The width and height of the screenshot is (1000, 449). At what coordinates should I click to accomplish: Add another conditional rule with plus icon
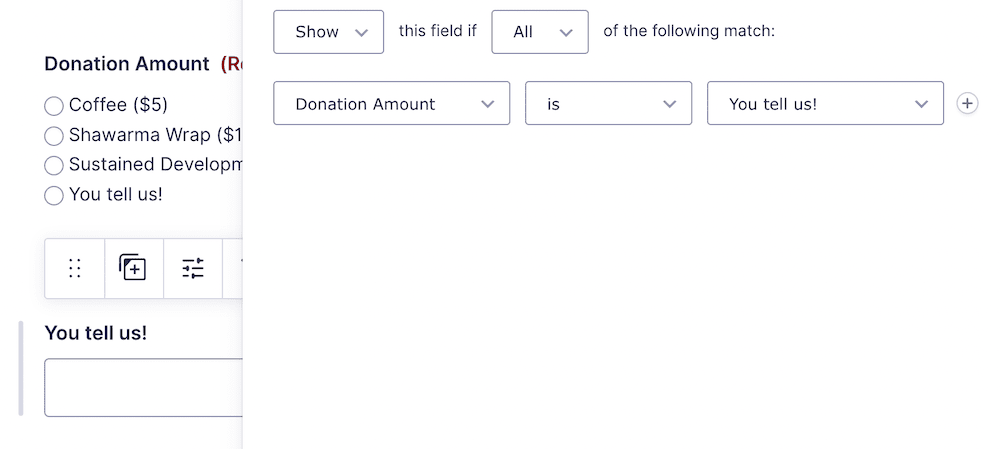click(x=967, y=103)
